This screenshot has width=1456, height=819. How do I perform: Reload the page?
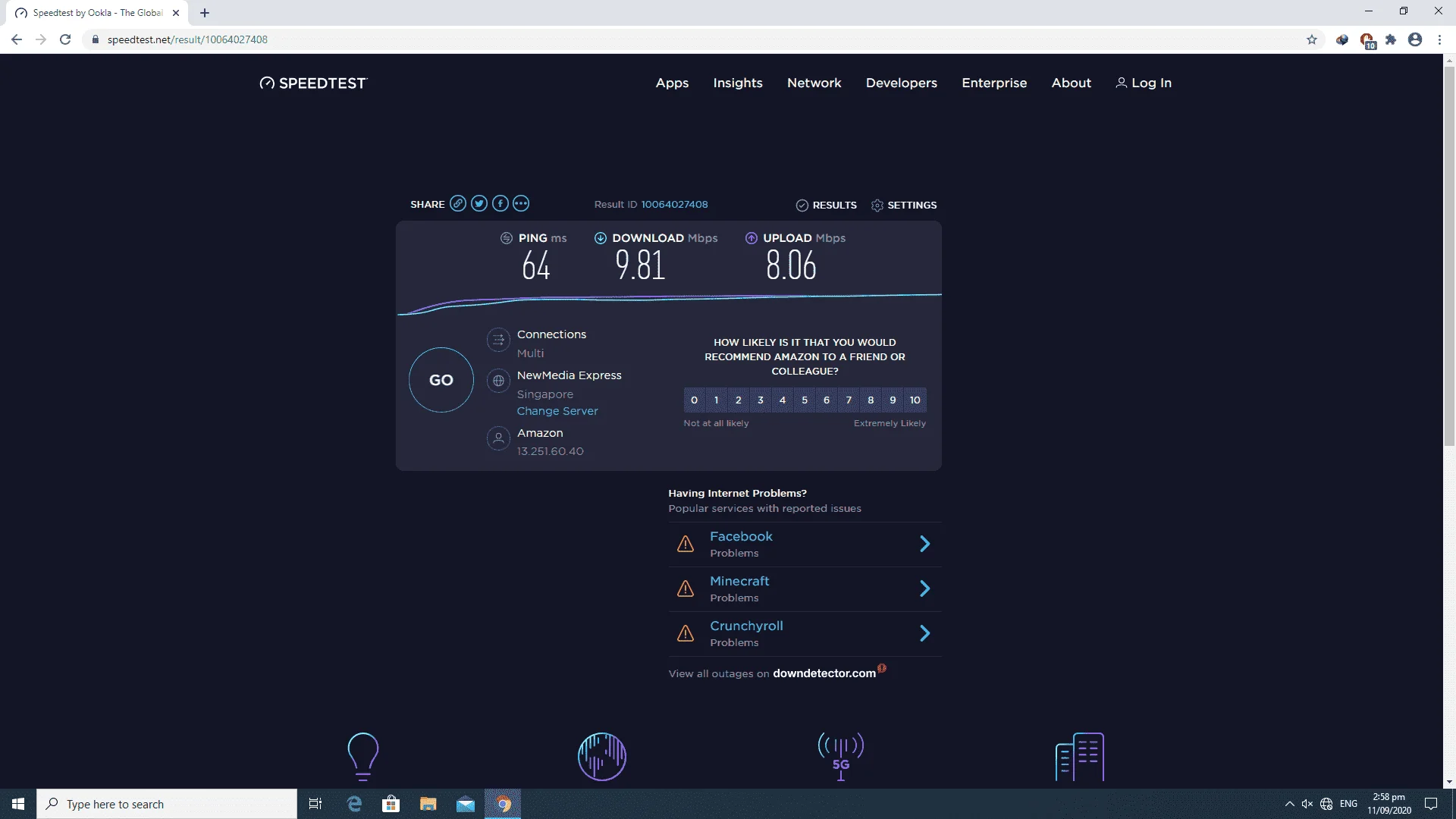pyautogui.click(x=65, y=39)
